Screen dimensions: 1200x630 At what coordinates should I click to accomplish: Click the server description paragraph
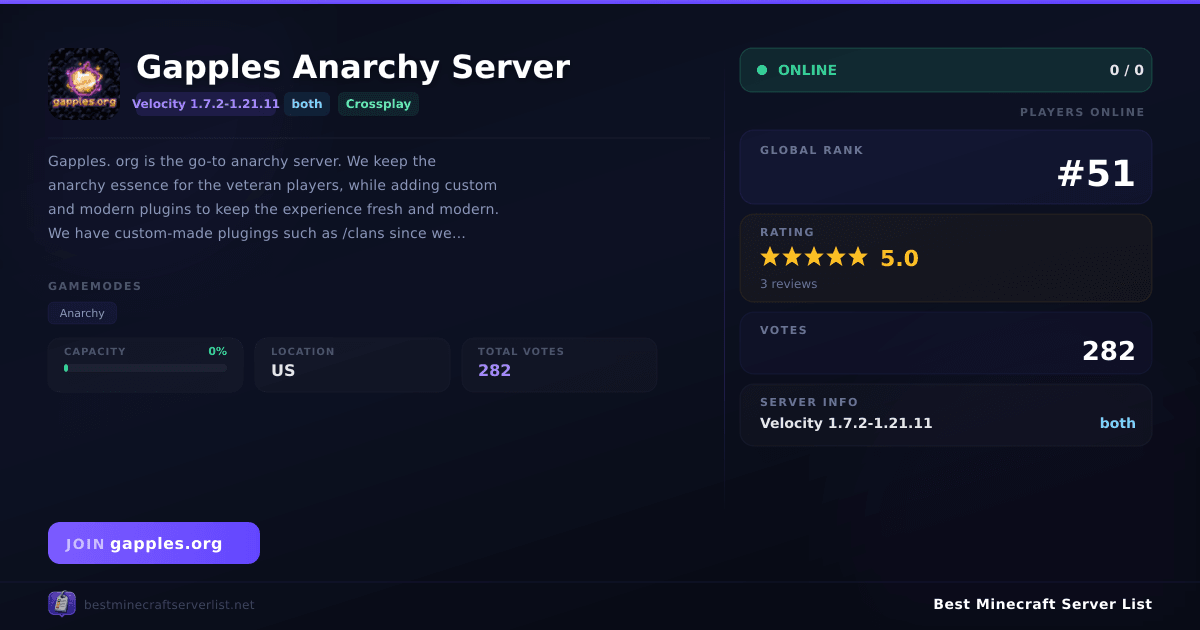[x=273, y=197]
